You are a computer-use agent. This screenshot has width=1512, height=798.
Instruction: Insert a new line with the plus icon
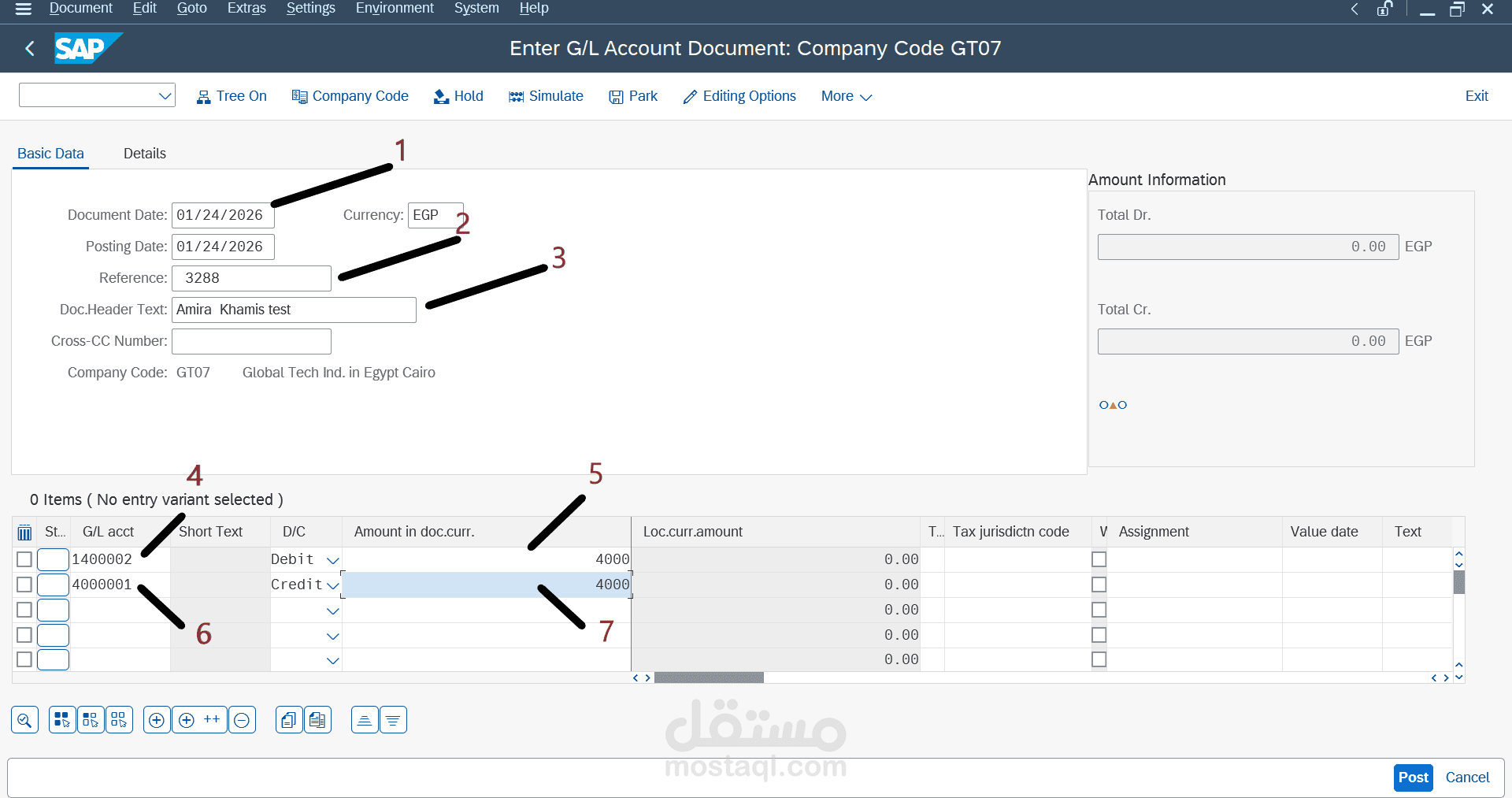(x=157, y=719)
